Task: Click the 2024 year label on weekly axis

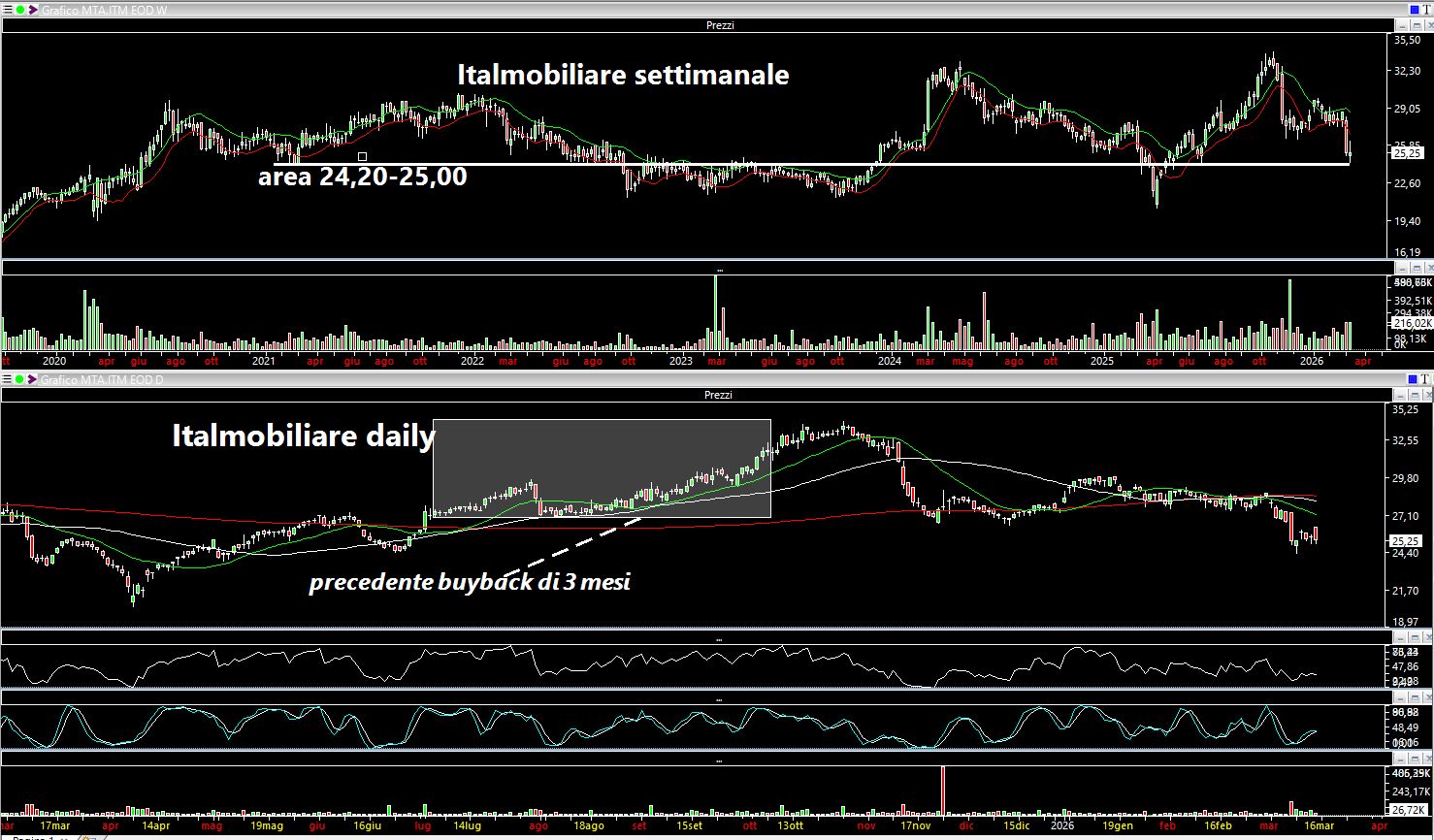Action: pyautogui.click(x=891, y=361)
